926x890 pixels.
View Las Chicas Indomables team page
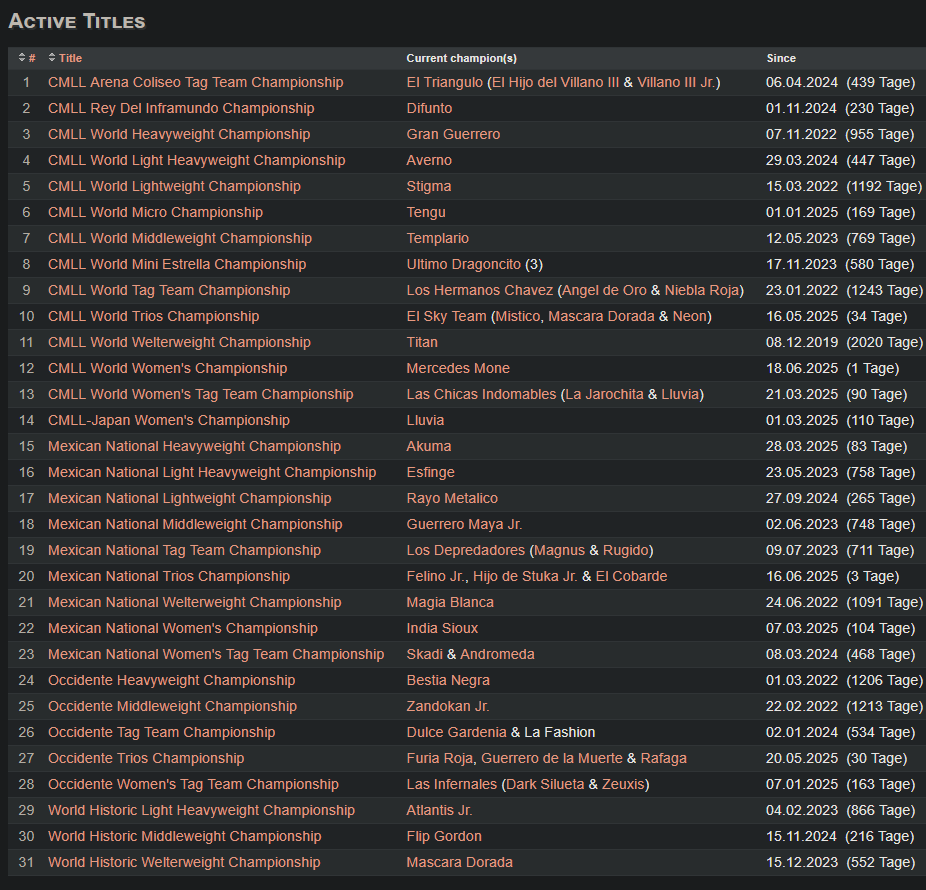(x=481, y=394)
